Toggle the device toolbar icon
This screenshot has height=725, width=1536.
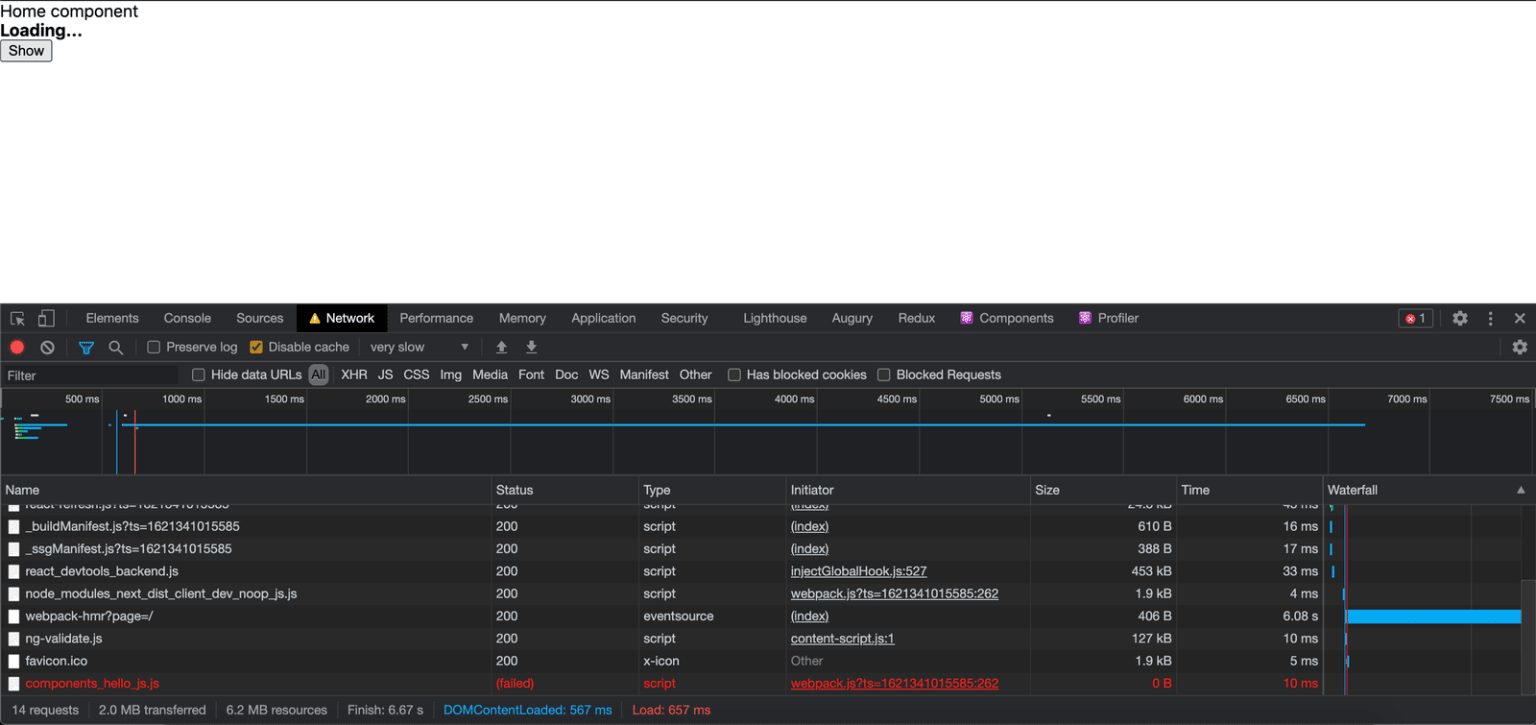[46, 318]
